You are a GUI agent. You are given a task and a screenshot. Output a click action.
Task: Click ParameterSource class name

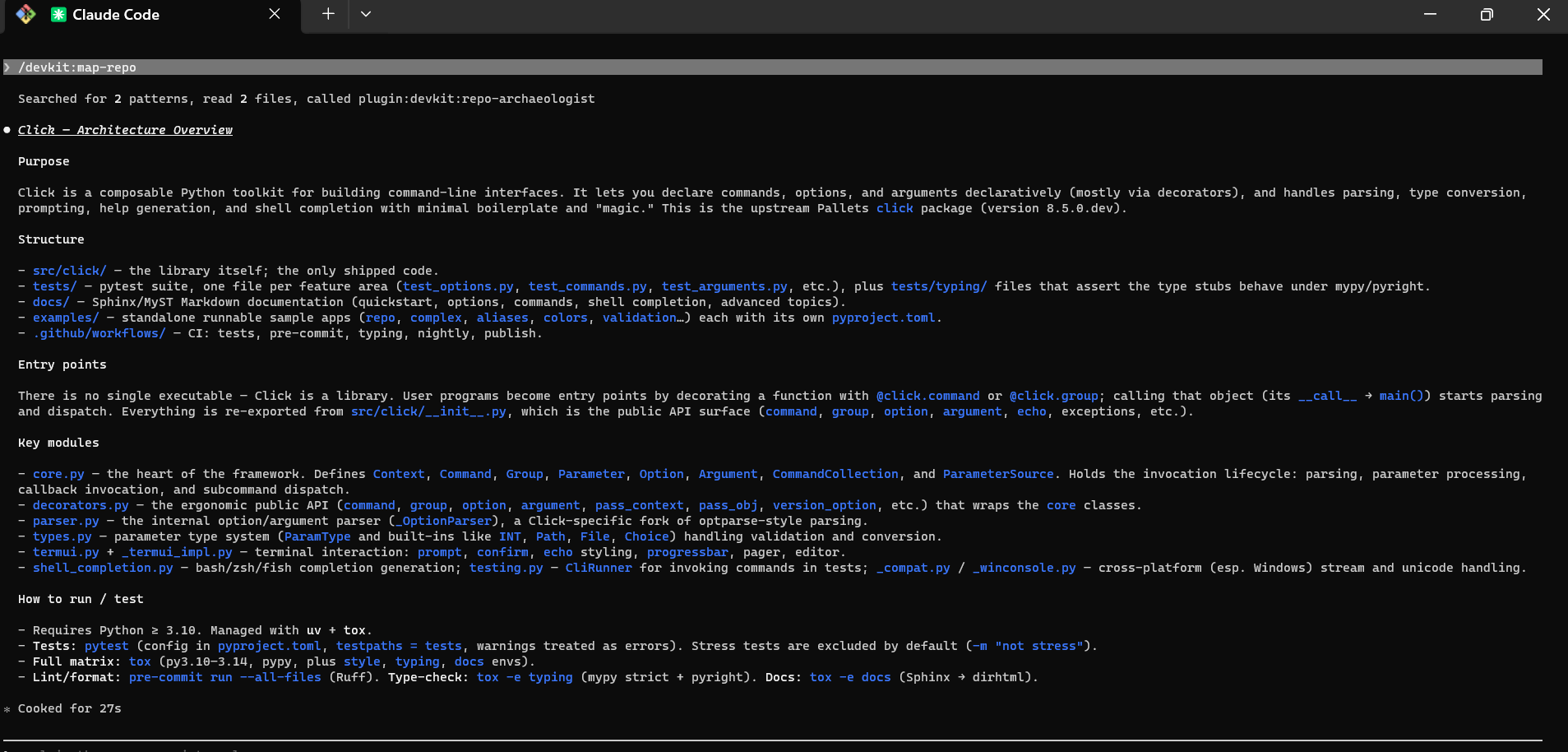click(998, 474)
